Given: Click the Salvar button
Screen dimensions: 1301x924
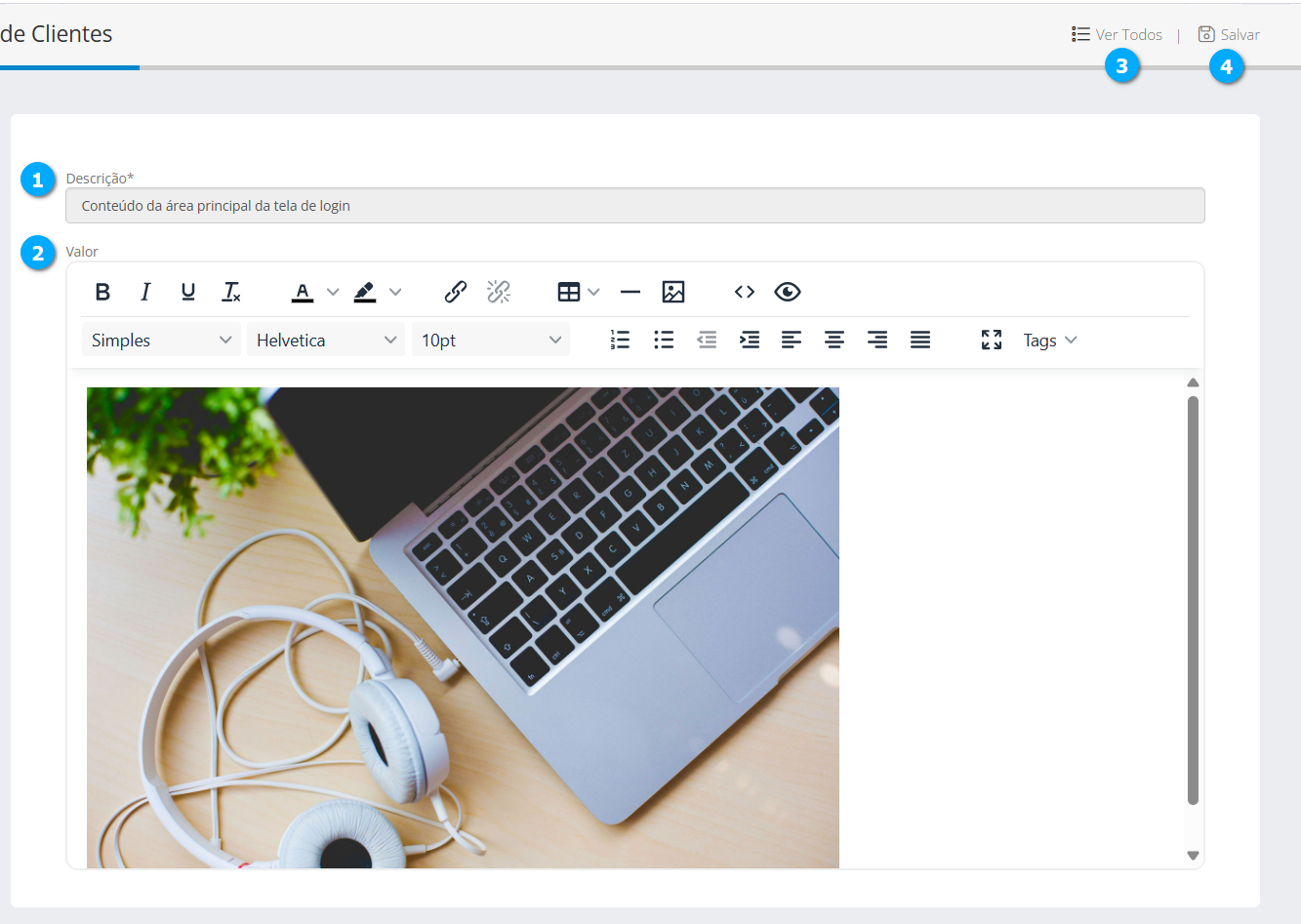Looking at the screenshot, I should pos(1230,34).
